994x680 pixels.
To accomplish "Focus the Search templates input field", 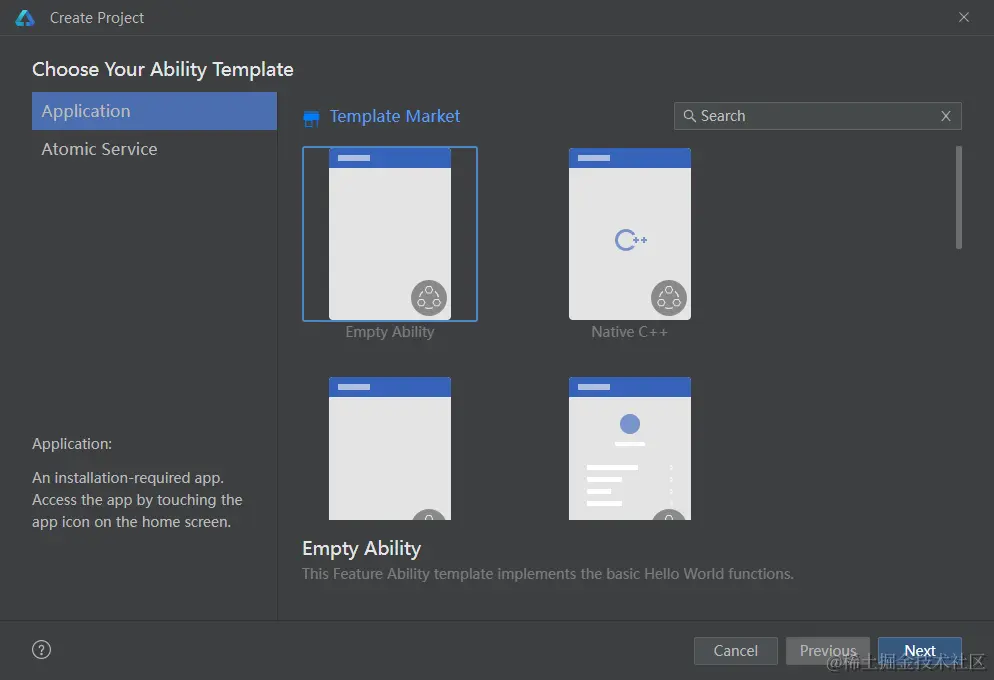I will tap(817, 116).
